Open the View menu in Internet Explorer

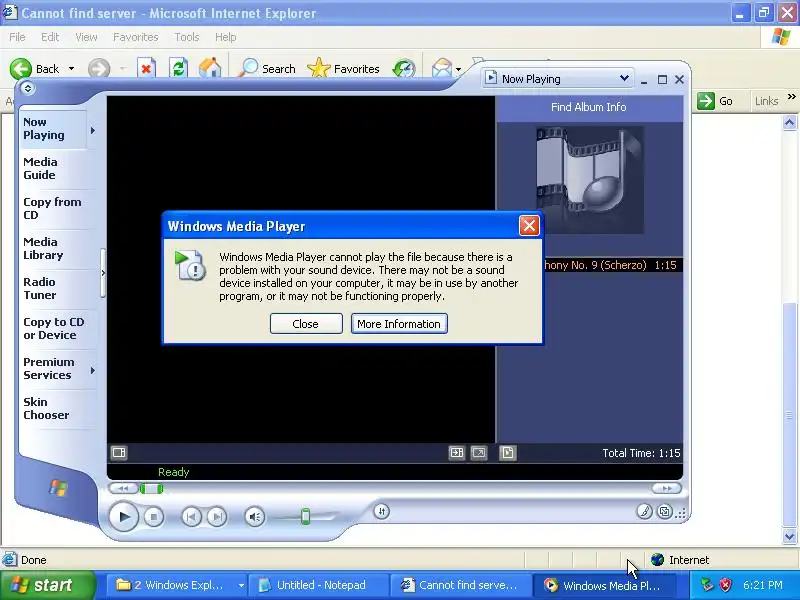(x=86, y=37)
